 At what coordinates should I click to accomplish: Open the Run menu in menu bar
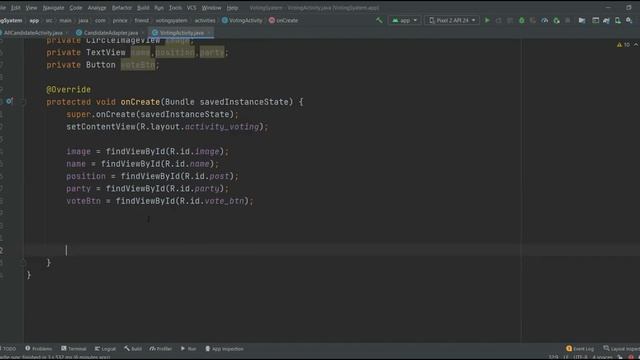[x=159, y=8]
